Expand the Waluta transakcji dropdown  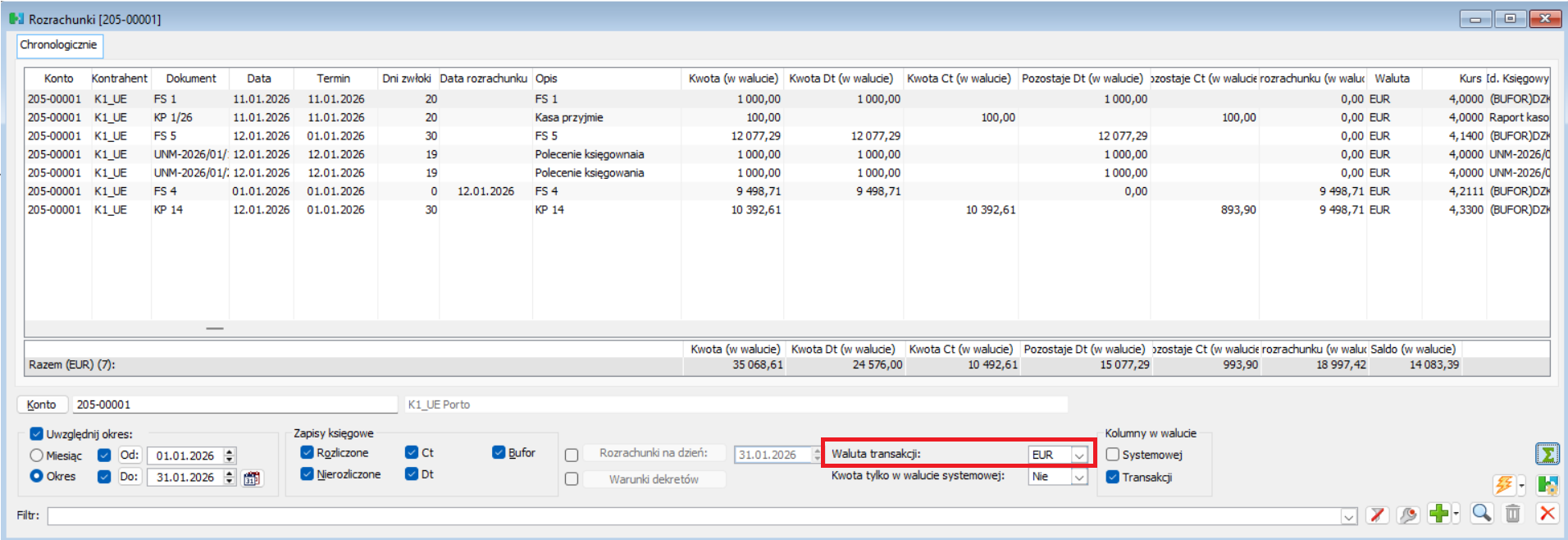[x=1079, y=455]
